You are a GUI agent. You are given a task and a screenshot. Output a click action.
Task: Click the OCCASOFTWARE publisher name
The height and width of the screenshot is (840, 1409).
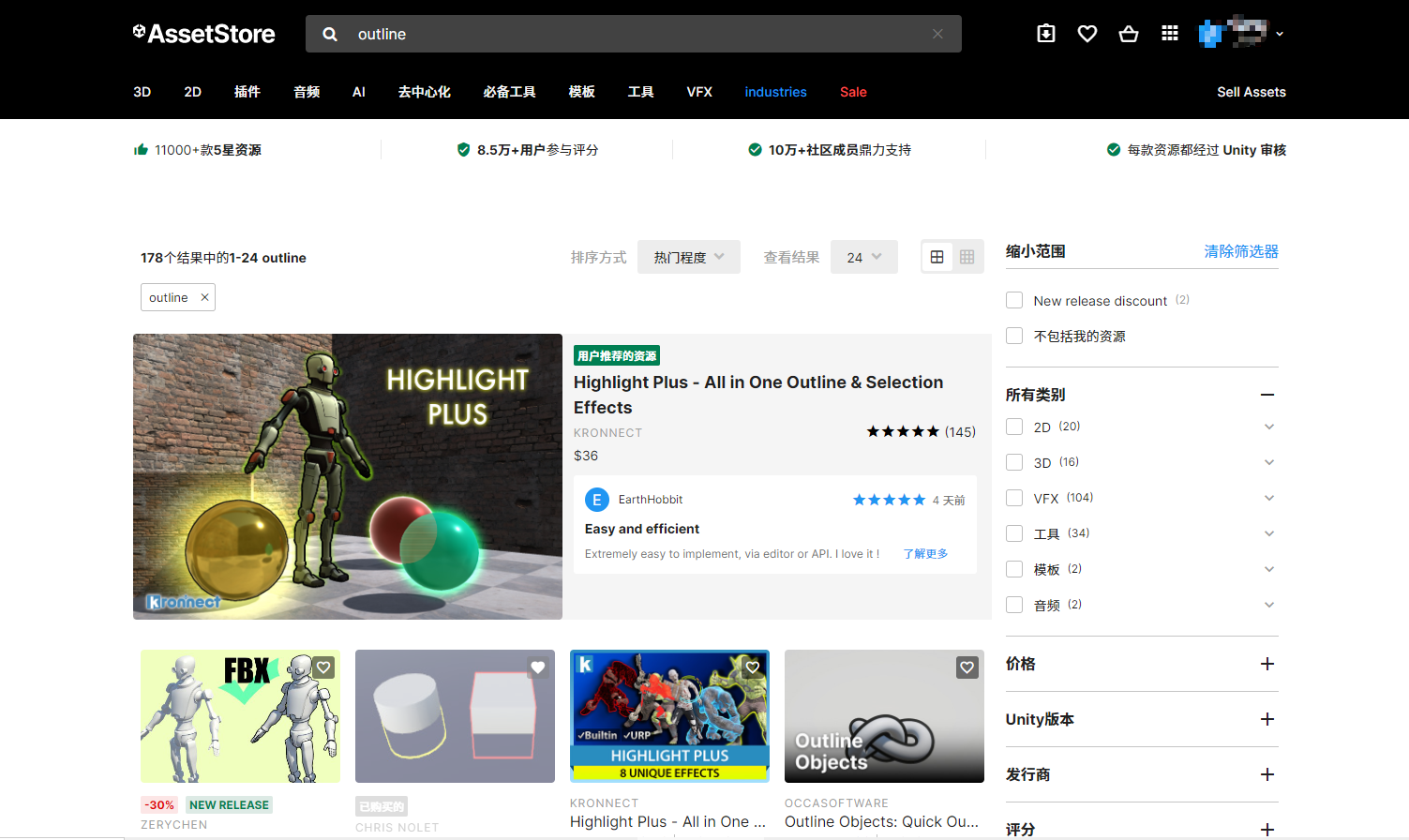[836, 803]
